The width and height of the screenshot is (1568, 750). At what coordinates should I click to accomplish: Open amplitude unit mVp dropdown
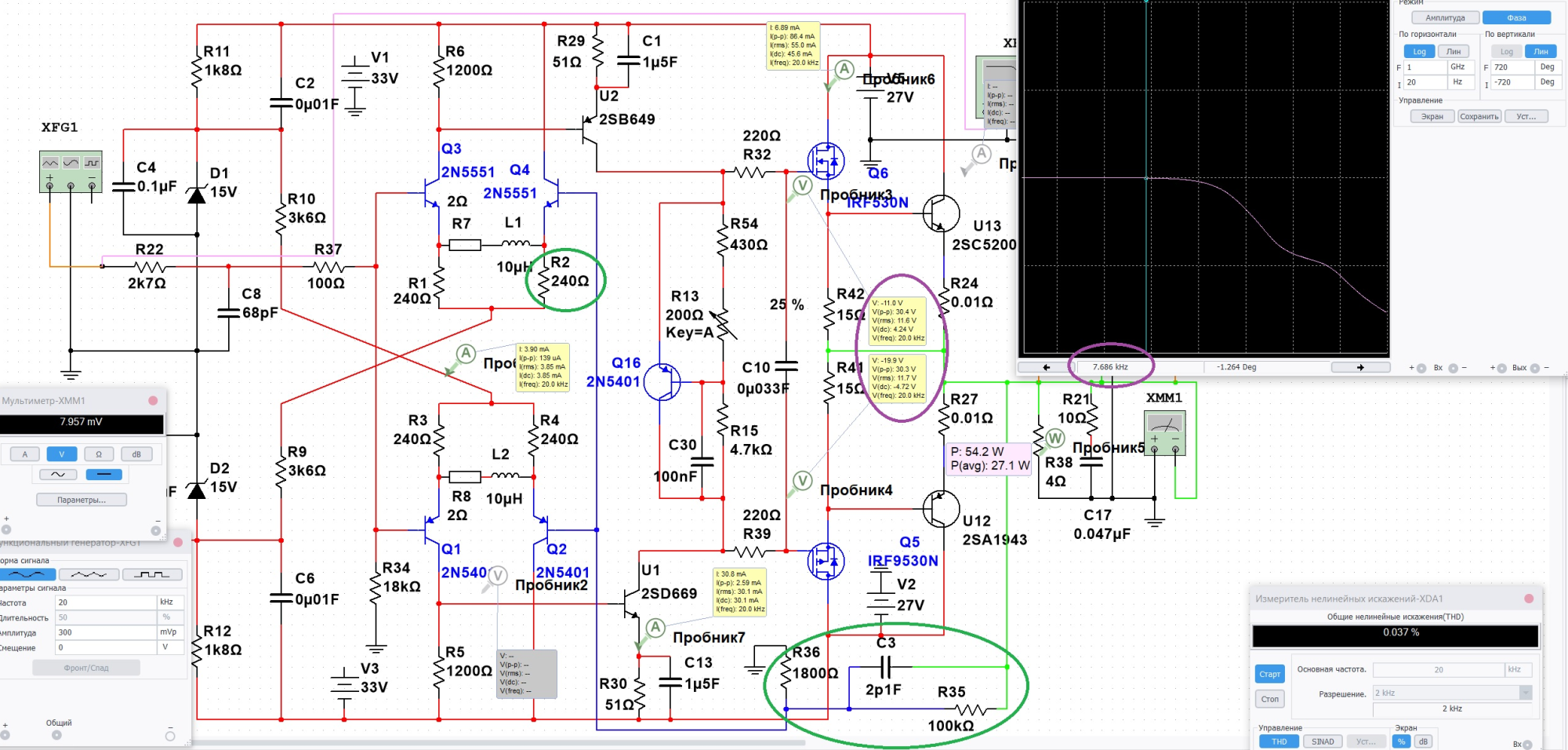click(x=171, y=632)
